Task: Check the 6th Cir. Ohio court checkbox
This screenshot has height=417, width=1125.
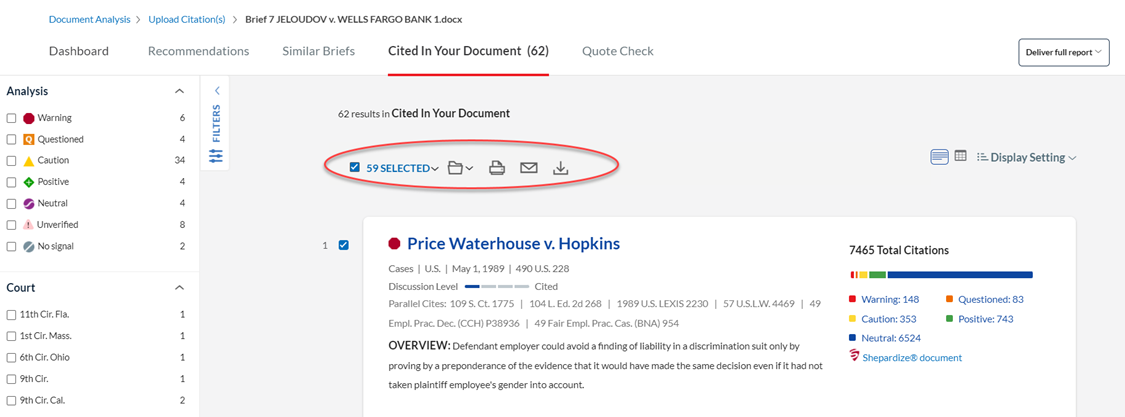Action: click(x=11, y=357)
